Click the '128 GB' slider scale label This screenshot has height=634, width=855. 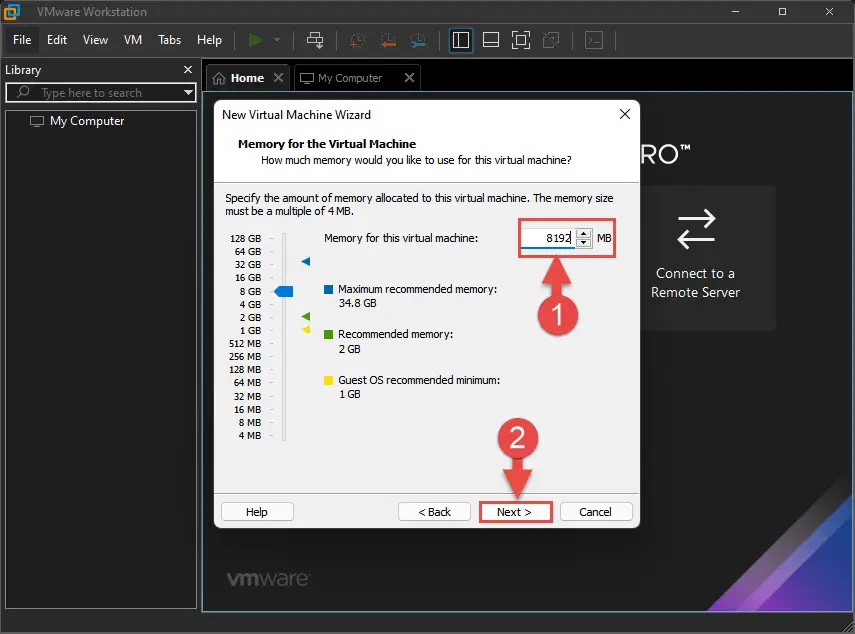pyautogui.click(x=245, y=238)
